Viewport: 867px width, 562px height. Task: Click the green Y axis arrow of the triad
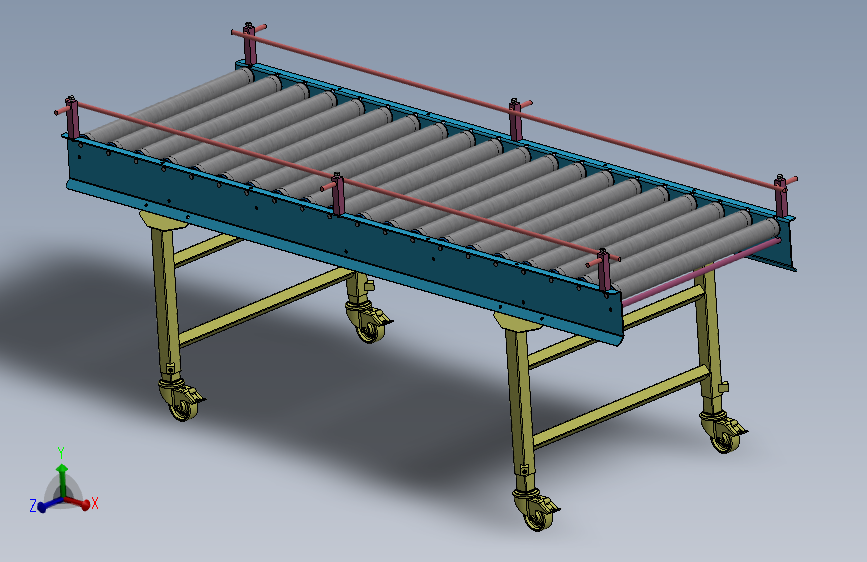point(62,479)
